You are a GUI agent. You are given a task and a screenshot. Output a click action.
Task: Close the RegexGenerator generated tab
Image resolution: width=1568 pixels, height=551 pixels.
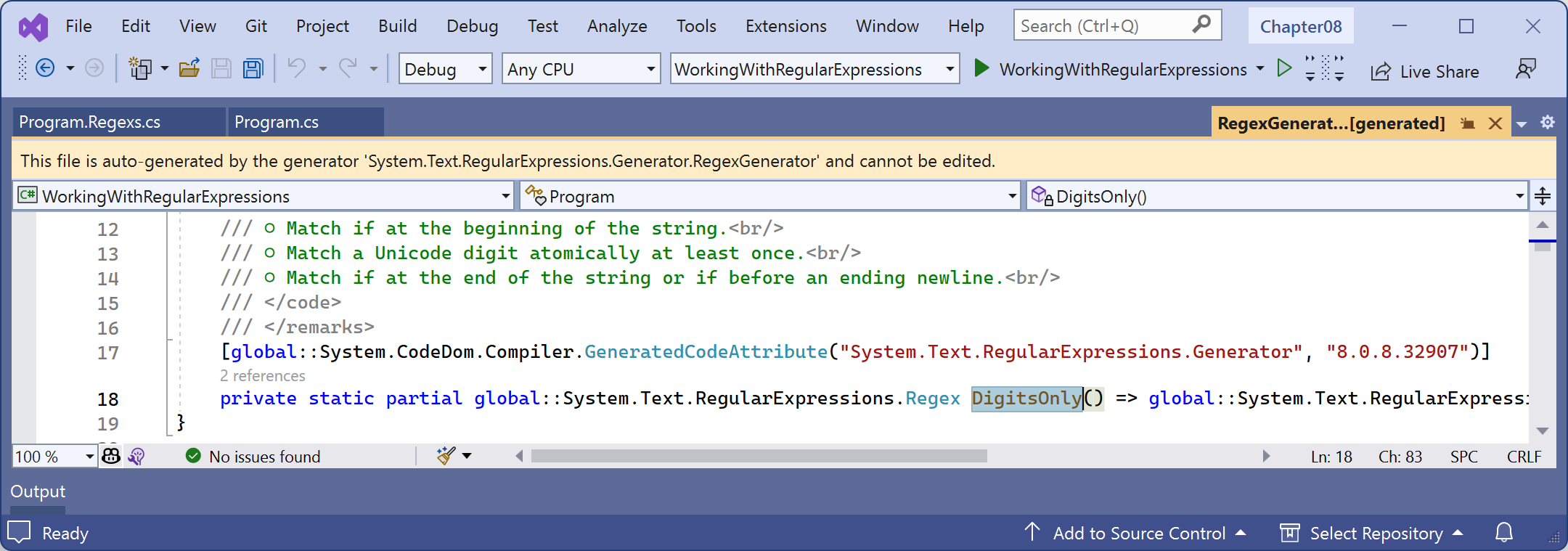(1495, 123)
